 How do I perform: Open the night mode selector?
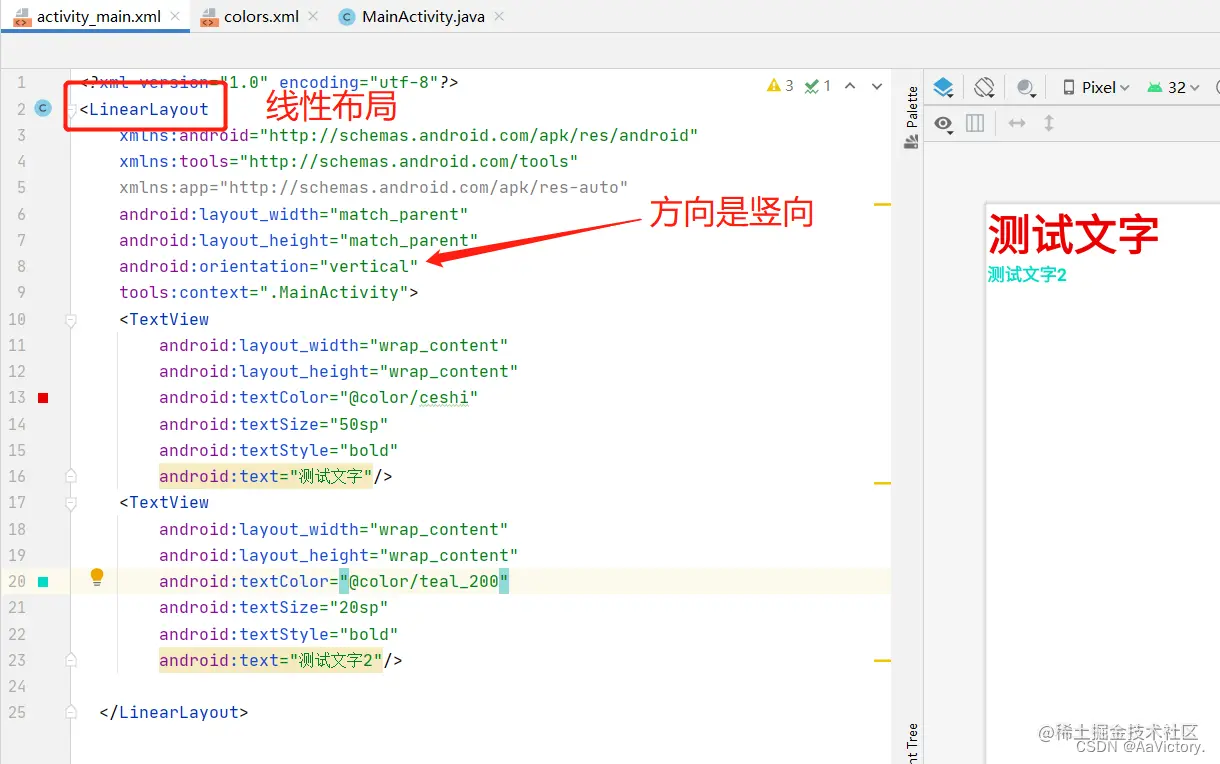tap(1026, 88)
